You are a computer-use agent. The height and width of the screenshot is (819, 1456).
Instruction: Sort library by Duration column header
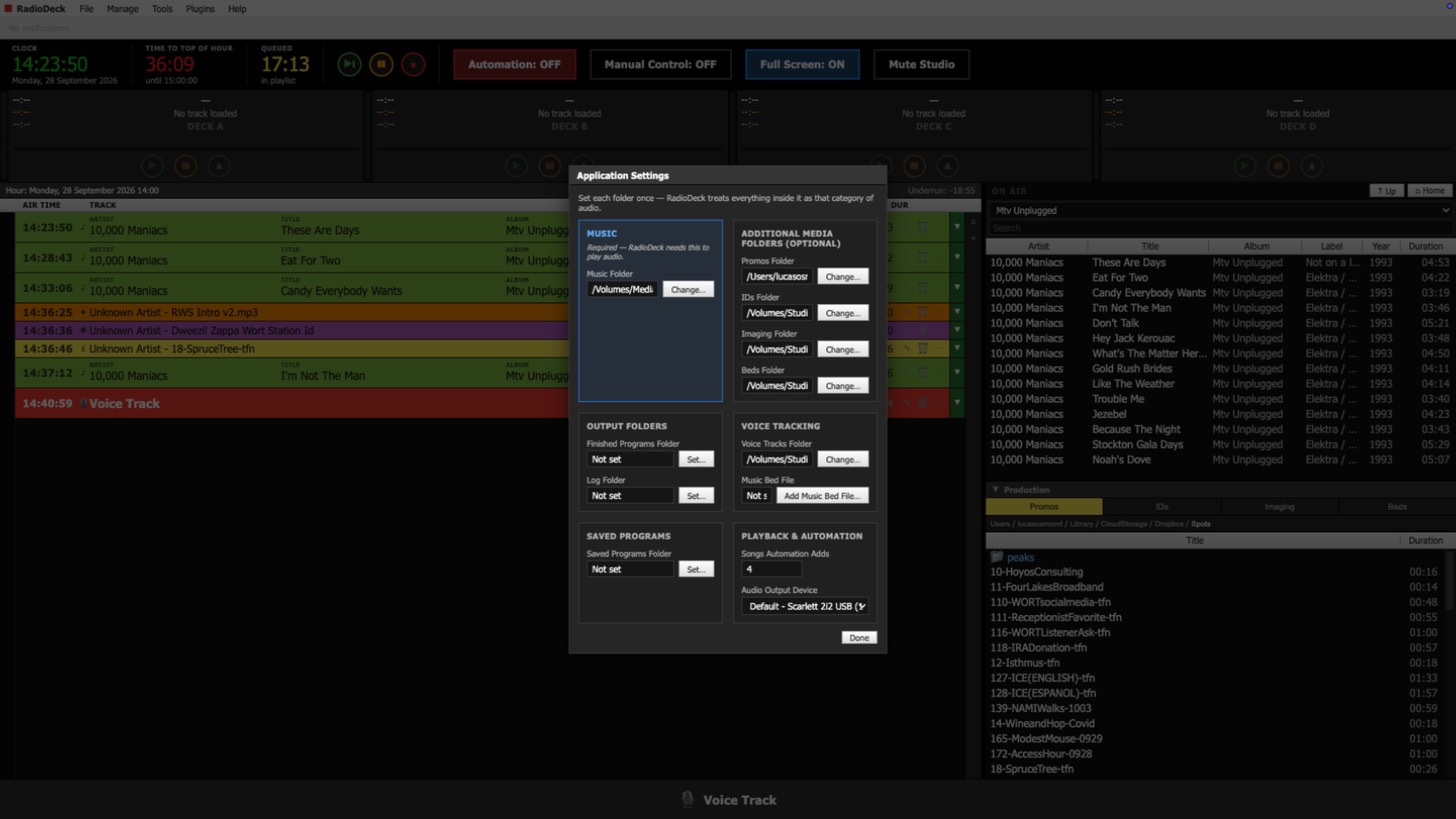pyautogui.click(x=1425, y=246)
